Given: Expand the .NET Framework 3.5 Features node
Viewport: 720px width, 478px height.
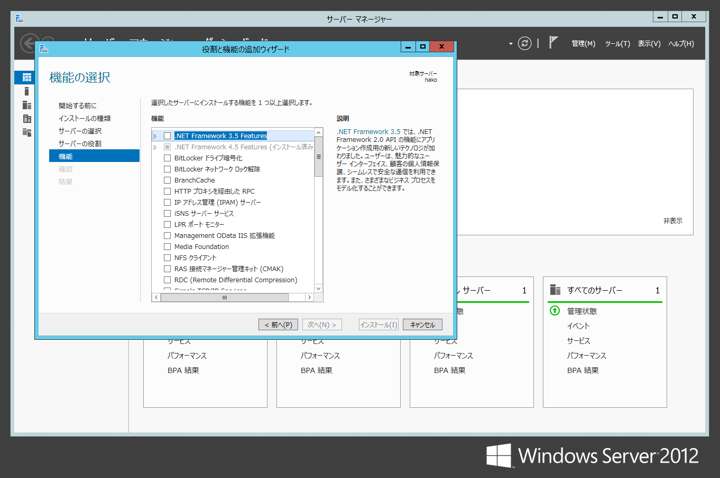Looking at the screenshot, I should point(156,136).
